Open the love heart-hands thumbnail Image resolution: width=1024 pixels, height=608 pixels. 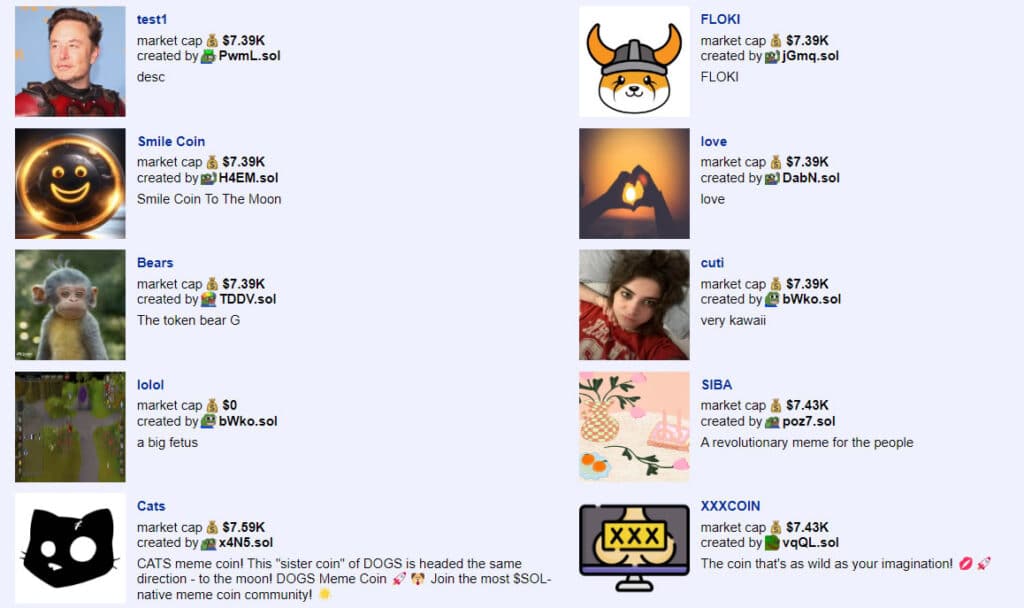pyautogui.click(x=634, y=183)
